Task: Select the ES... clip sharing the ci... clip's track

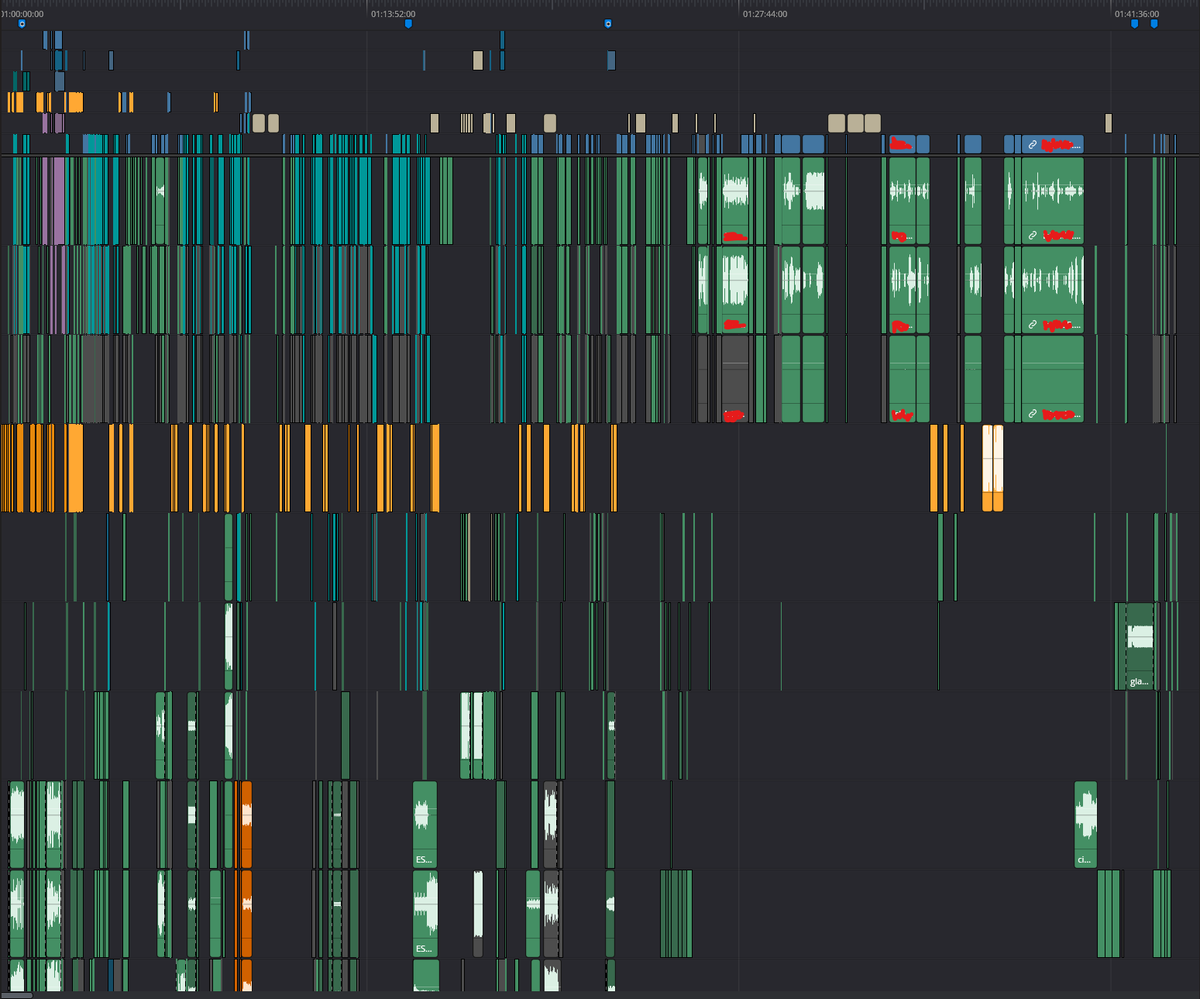Action: (425, 824)
